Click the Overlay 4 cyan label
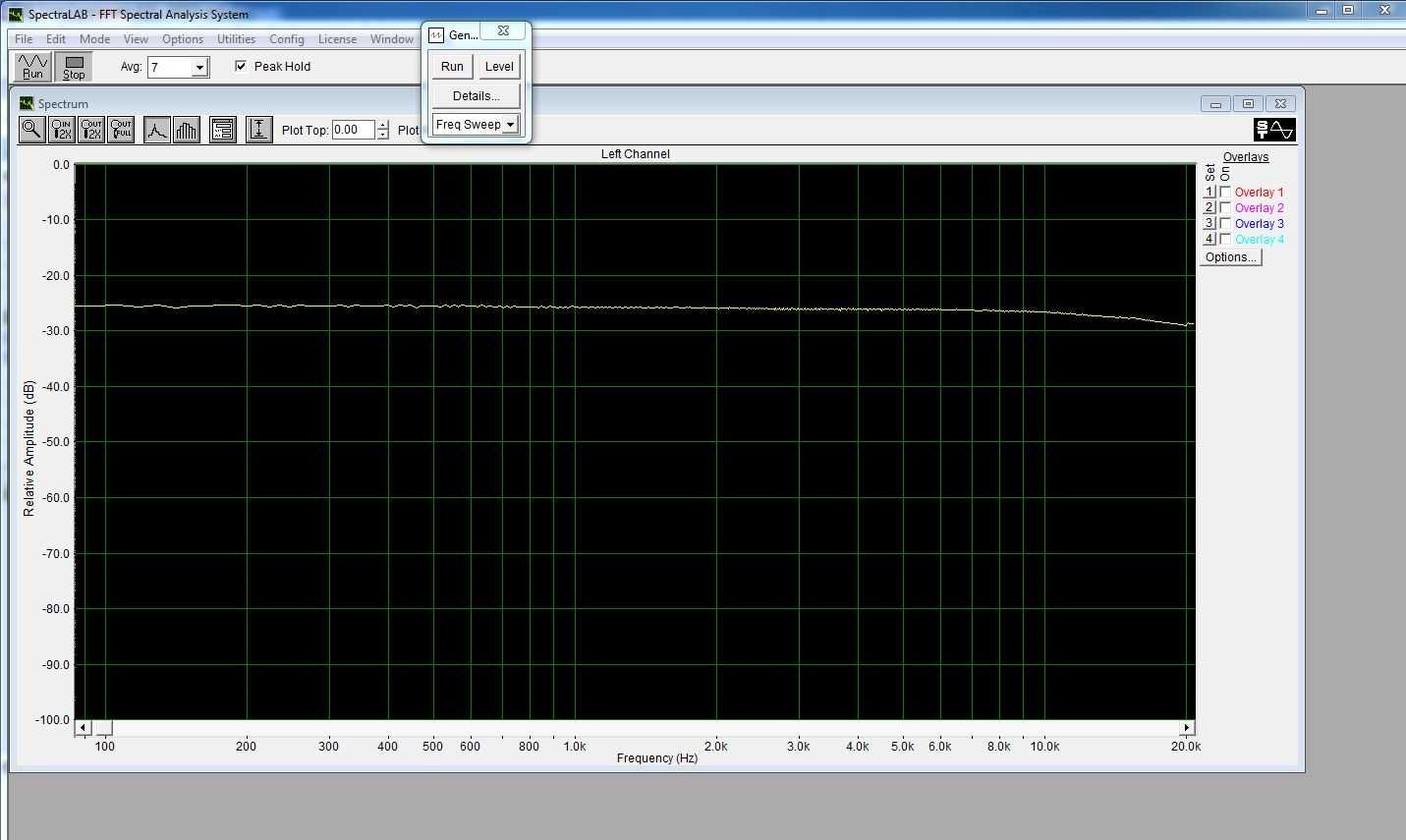Image resolution: width=1406 pixels, height=840 pixels. coord(1259,240)
